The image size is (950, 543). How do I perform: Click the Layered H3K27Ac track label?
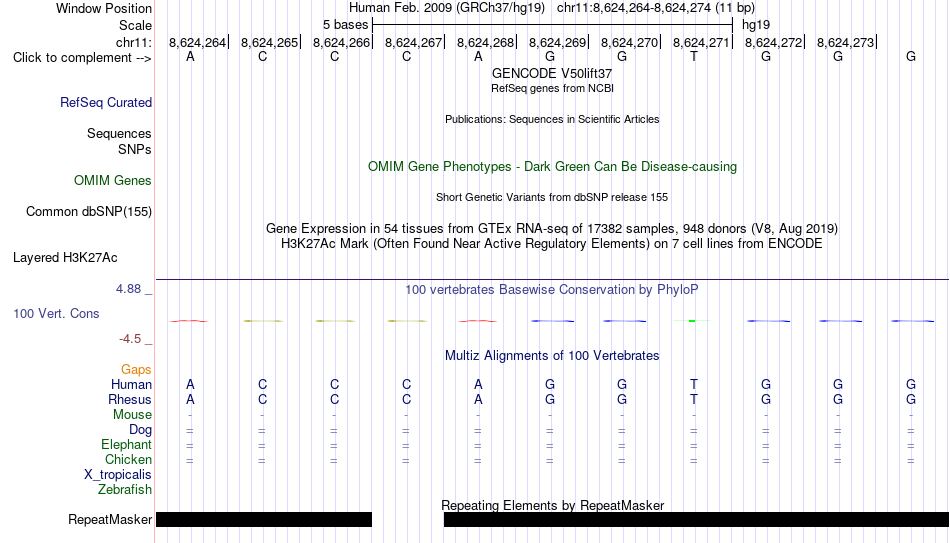(65, 258)
